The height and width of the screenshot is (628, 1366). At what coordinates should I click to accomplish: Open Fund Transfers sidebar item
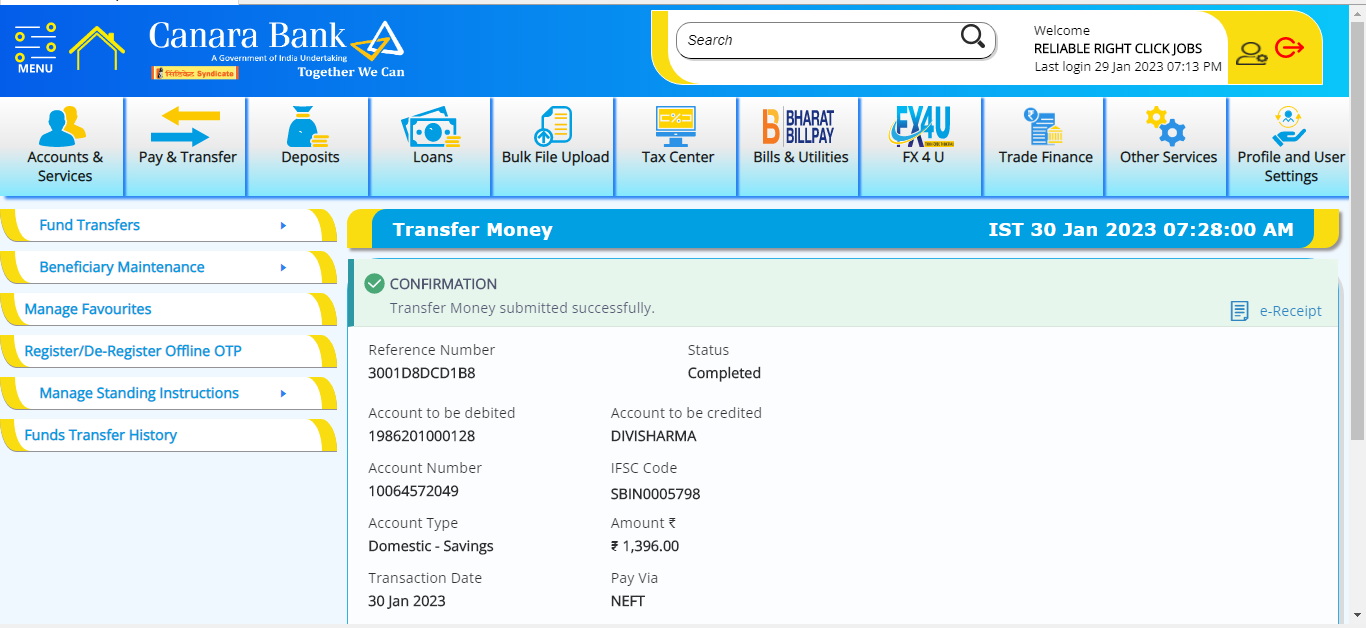(168, 225)
